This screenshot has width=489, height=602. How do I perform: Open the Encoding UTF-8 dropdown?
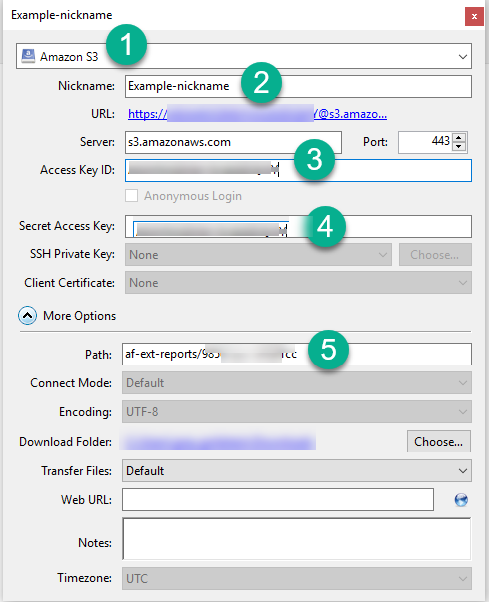click(297, 412)
